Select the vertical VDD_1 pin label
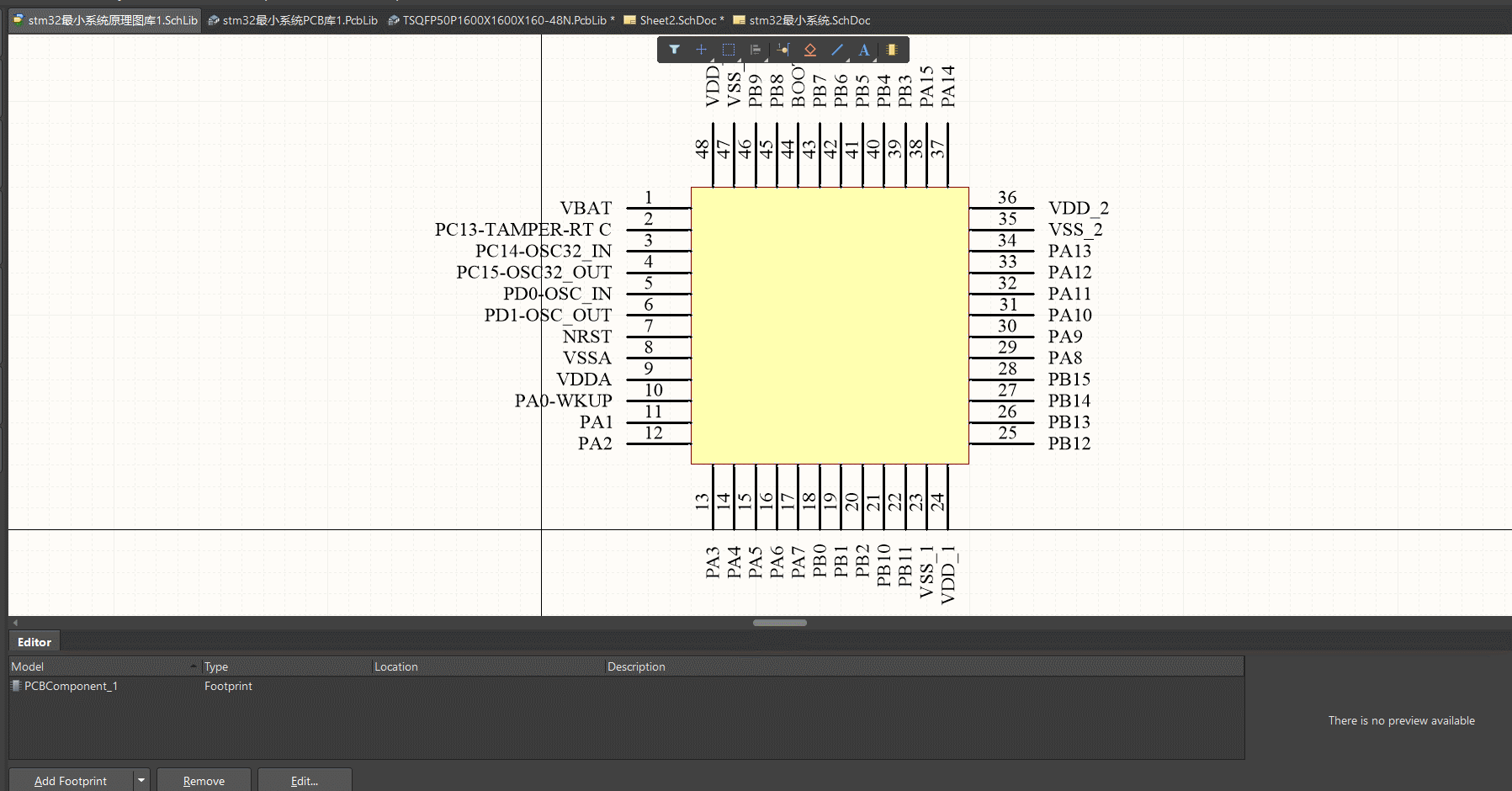This screenshot has height=791, width=1512. (x=948, y=574)
